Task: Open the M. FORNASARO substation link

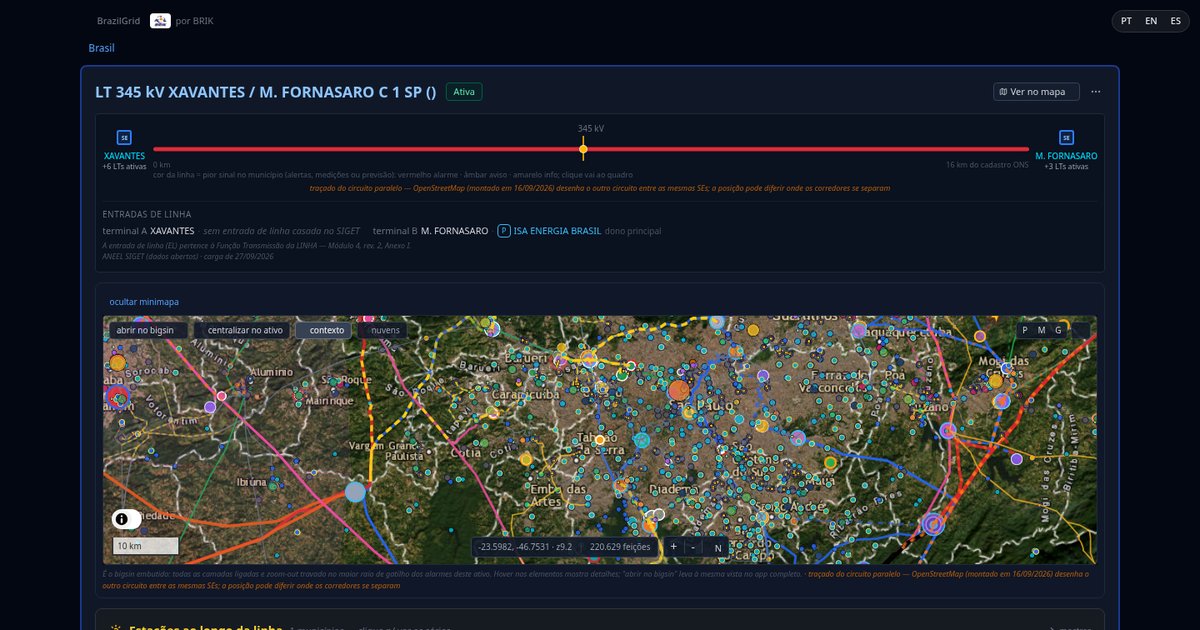Action: pos(1066,156)
